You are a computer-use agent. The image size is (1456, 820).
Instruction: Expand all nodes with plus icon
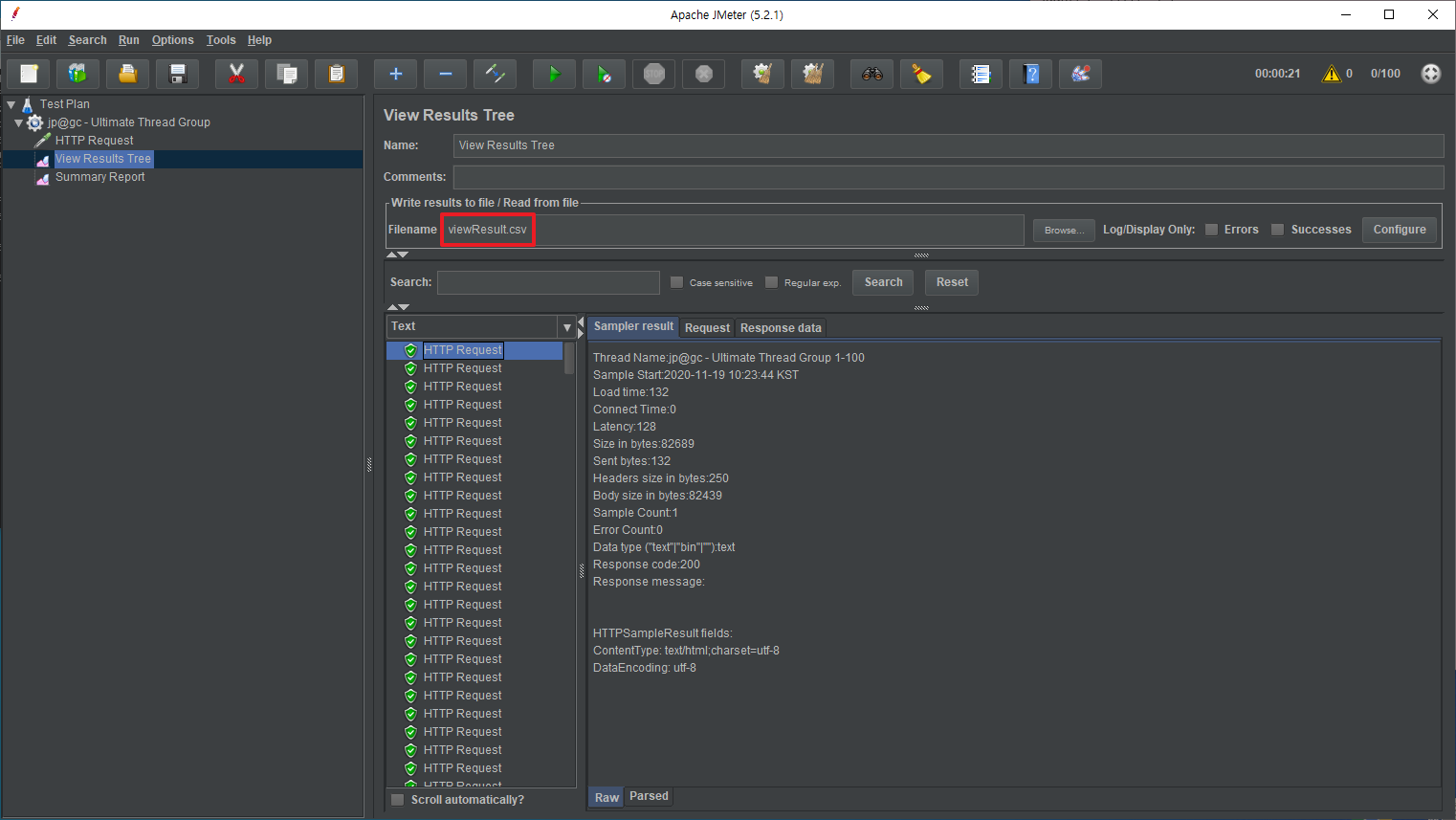click(395, 74)
